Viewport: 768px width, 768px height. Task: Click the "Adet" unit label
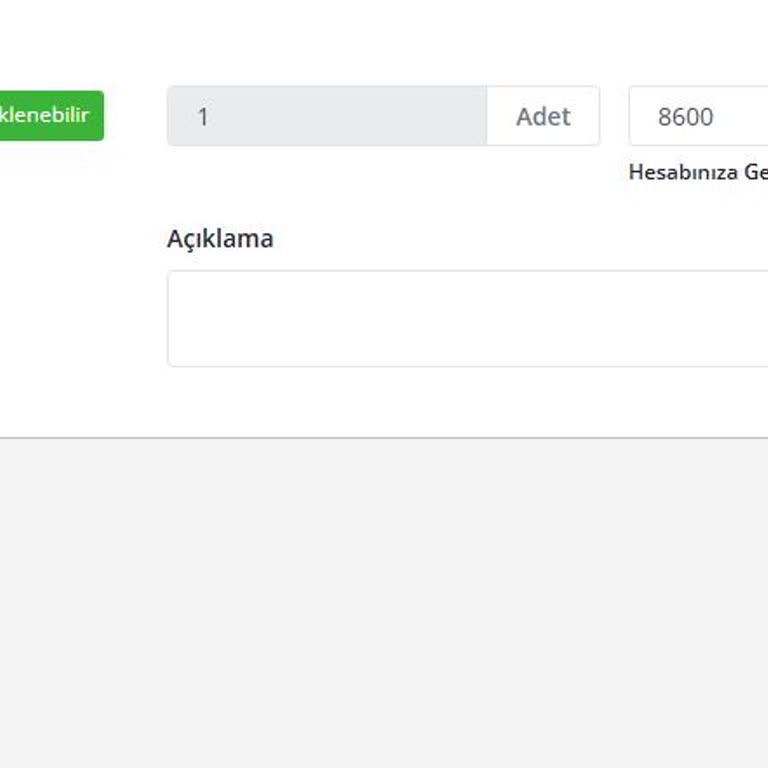click(543, 116)
